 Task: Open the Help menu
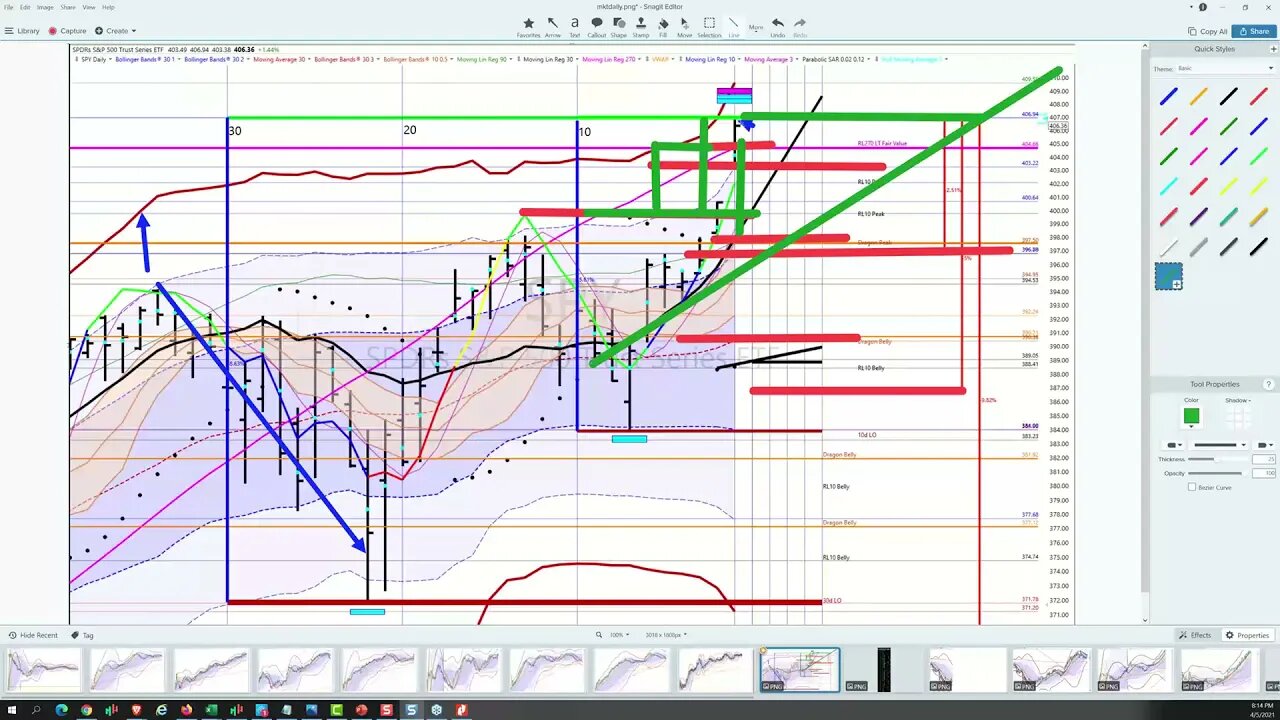click(108, 7)
